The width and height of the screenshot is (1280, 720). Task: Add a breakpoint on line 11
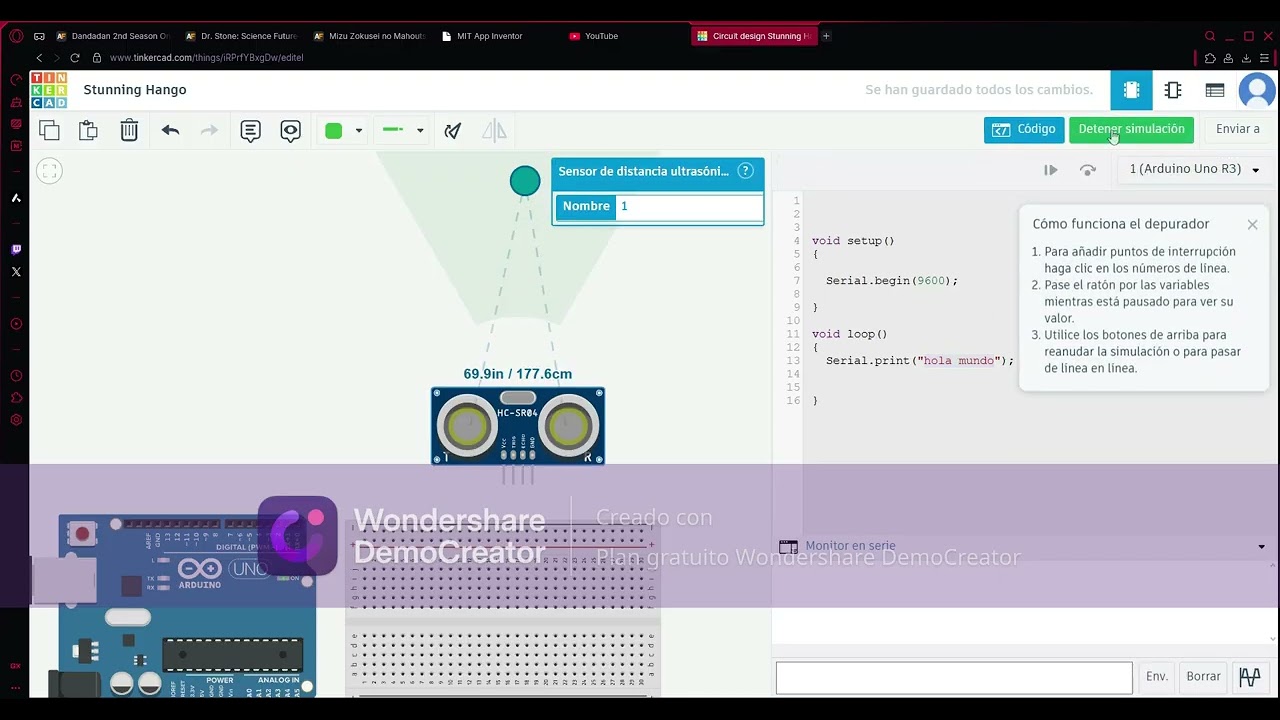(794, 334)
